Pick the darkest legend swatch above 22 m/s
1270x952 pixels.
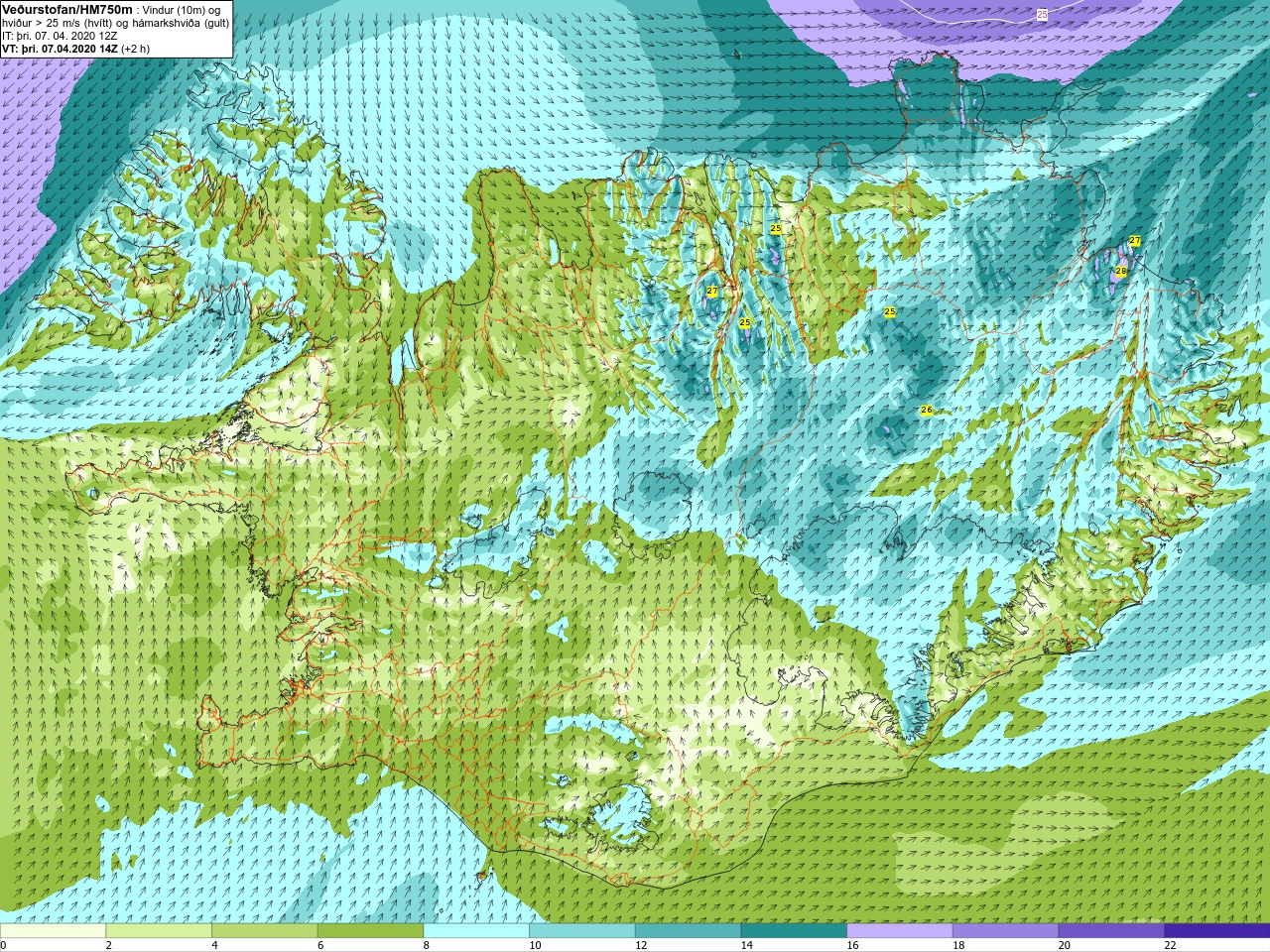(1216, 931)
